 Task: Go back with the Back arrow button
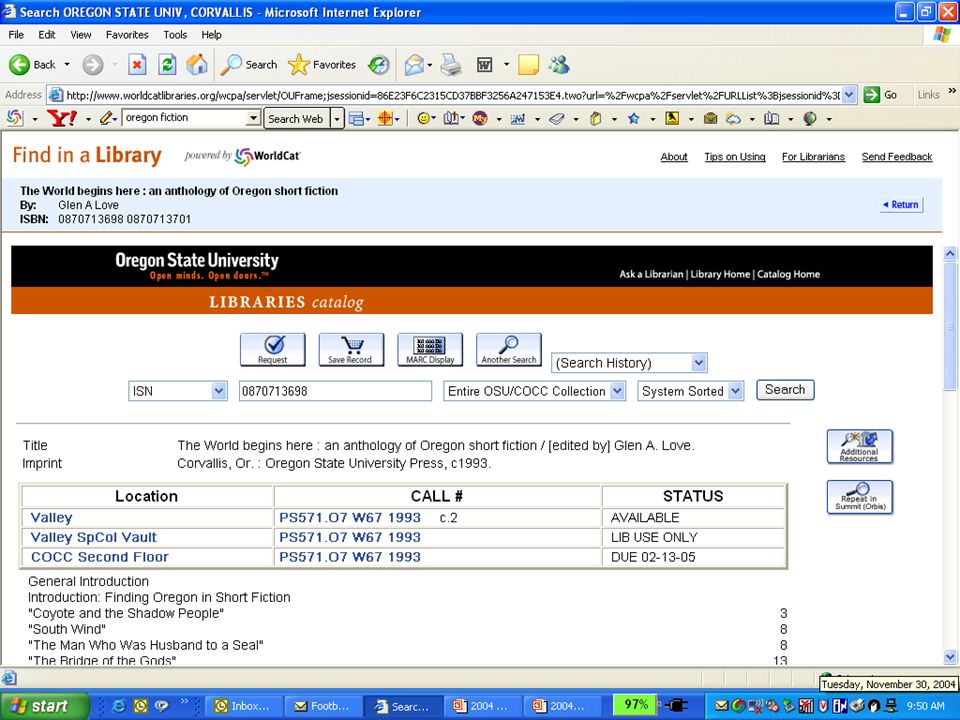32,64
